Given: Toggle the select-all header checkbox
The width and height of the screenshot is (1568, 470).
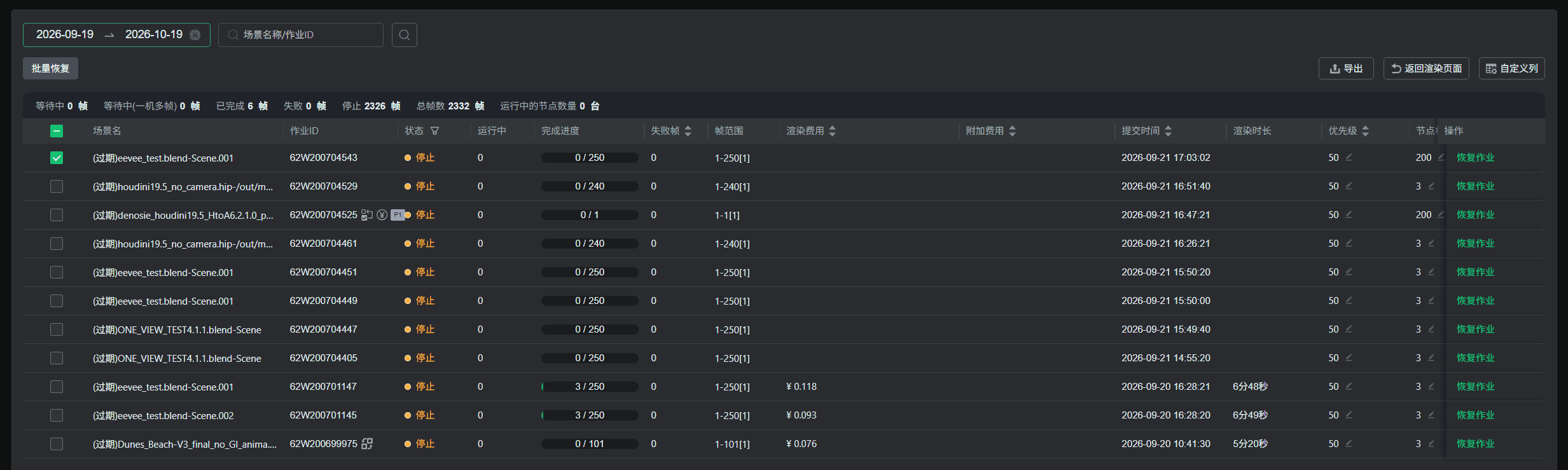Looking at the screenshot, I should coord(57,131).
